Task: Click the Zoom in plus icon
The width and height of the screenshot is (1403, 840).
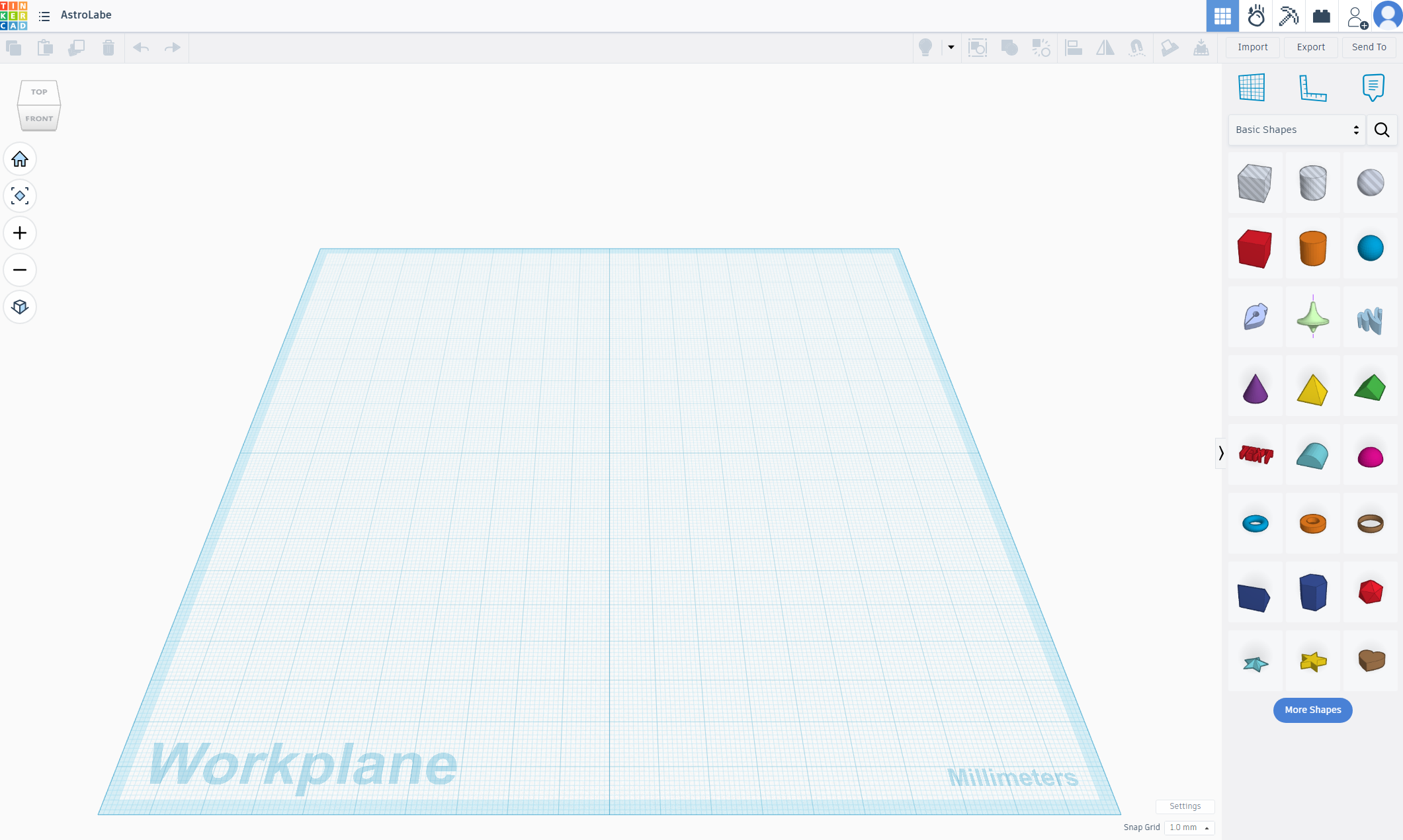Action: click(20, 233)
